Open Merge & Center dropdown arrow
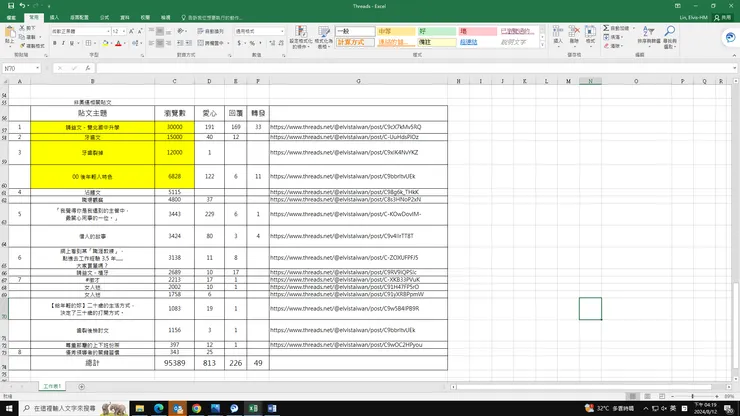Image resolution: width=740 pixels, height=416 pixels. [228, 43]
